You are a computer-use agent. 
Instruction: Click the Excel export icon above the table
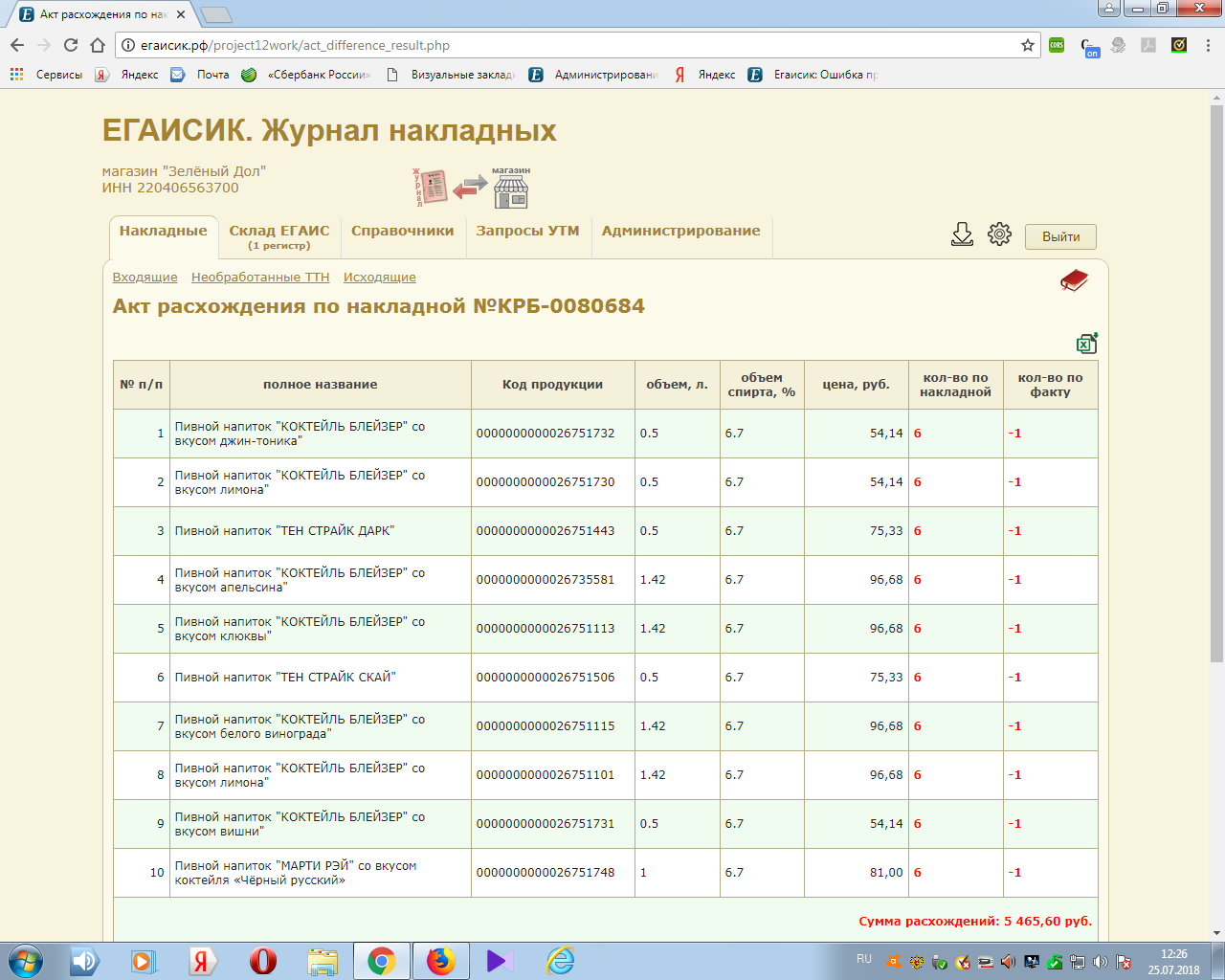click(1087, 344)
